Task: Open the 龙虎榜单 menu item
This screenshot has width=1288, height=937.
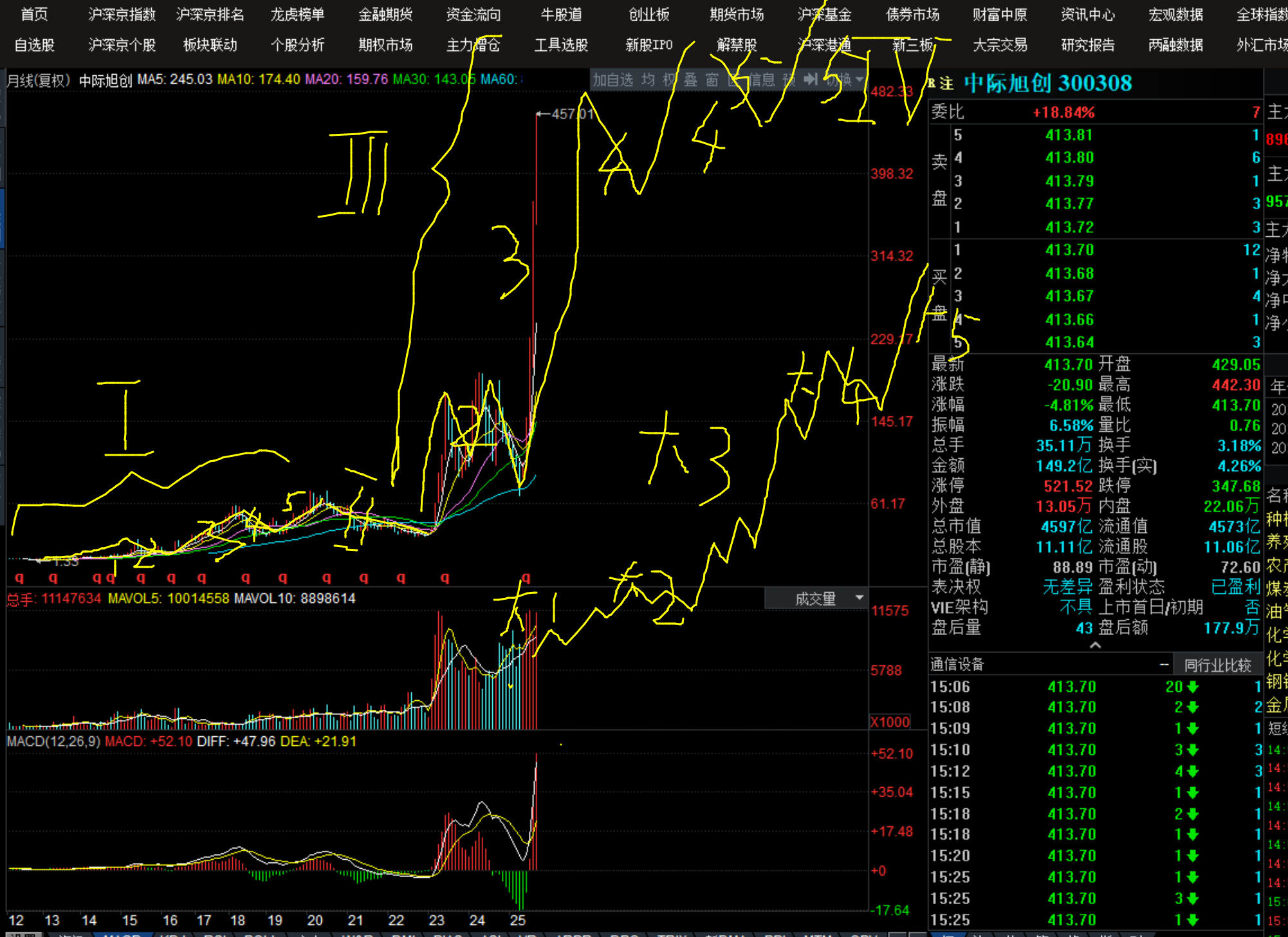Action: click(x=297, y=14)
